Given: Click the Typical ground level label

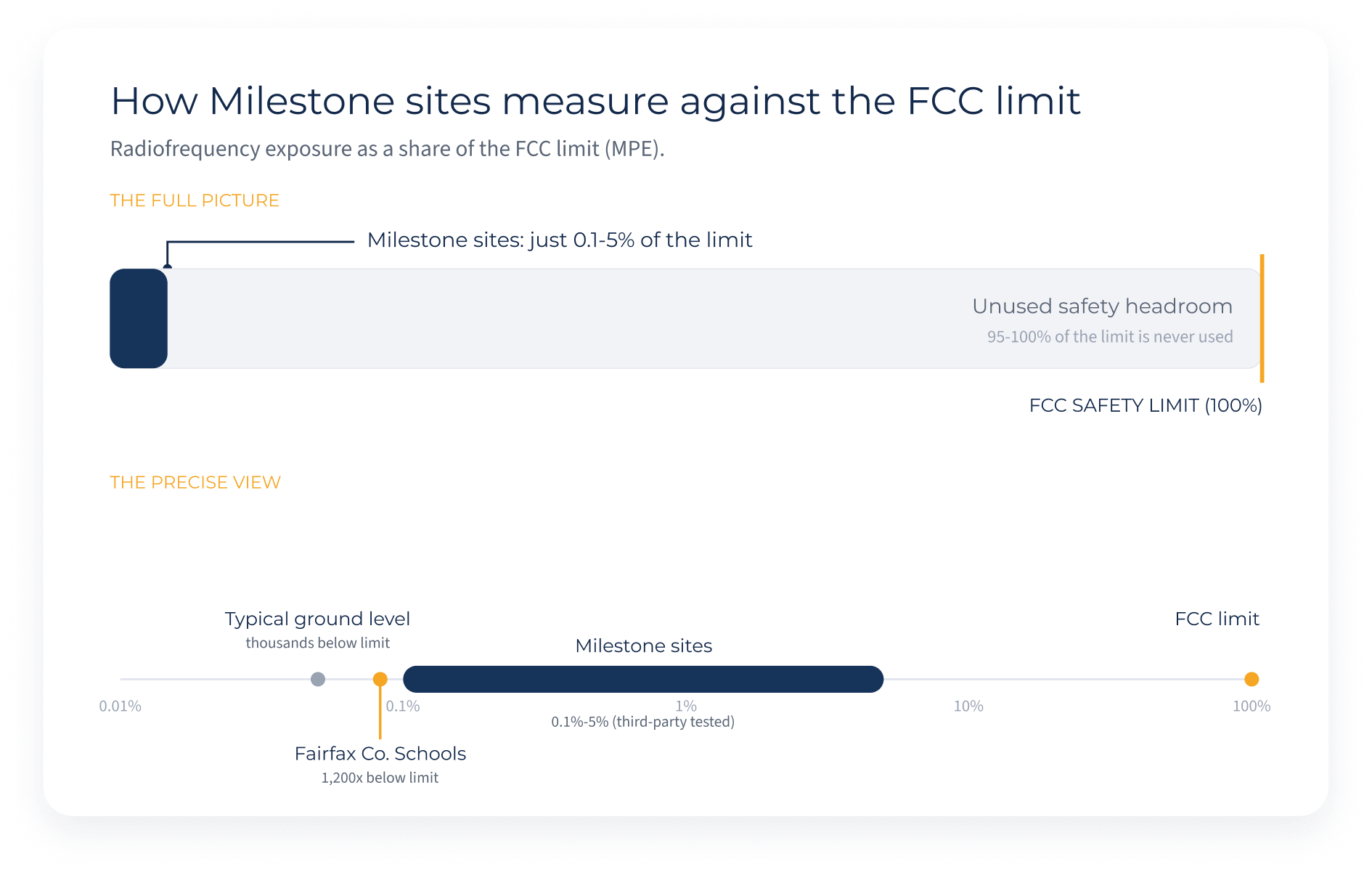Looking at the screenshot, I should click(x=317, y=619).
